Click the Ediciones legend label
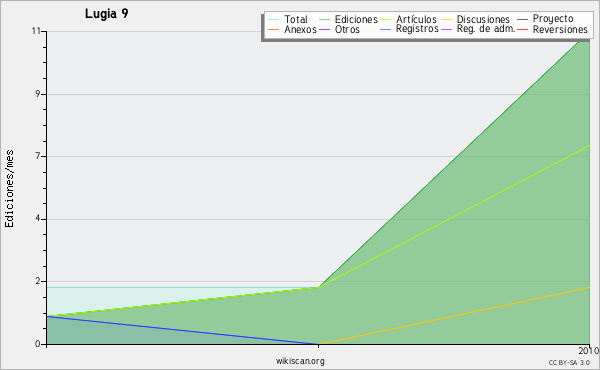This screenshot has width=600, height=370. [356, 19]
